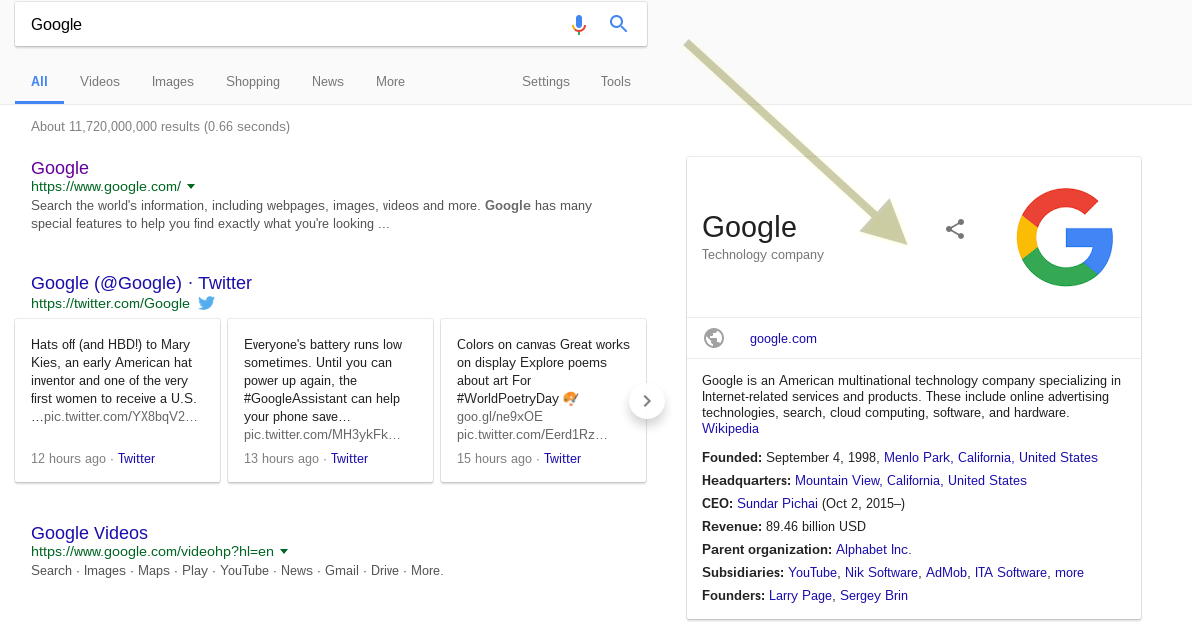Expand dropdown arrow next to Google Videos URL
The width and height of the screenshot is (1192, 622).
(284, 551)
